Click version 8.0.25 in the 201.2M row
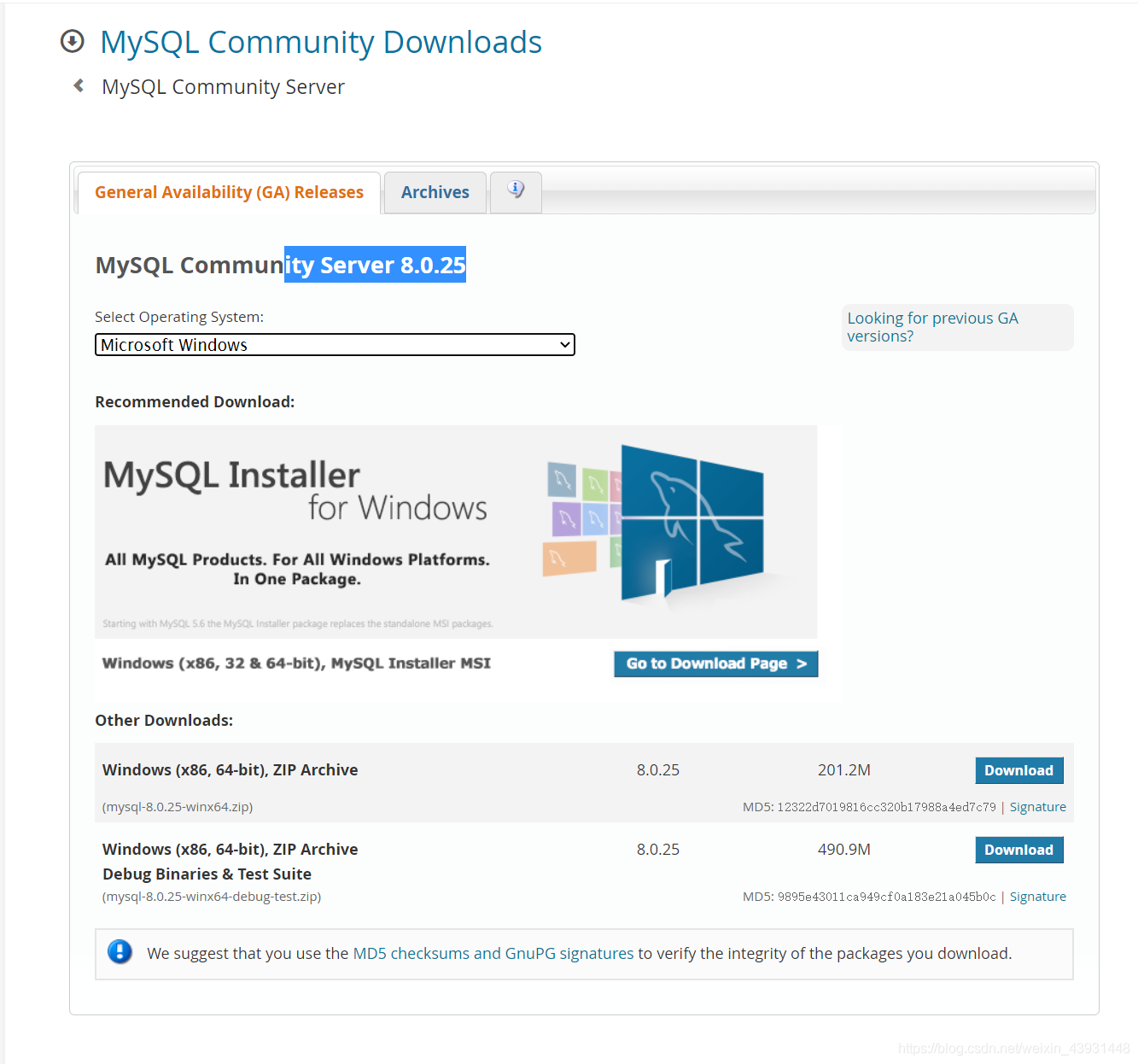1138x1064 pixels. point(658,770)
